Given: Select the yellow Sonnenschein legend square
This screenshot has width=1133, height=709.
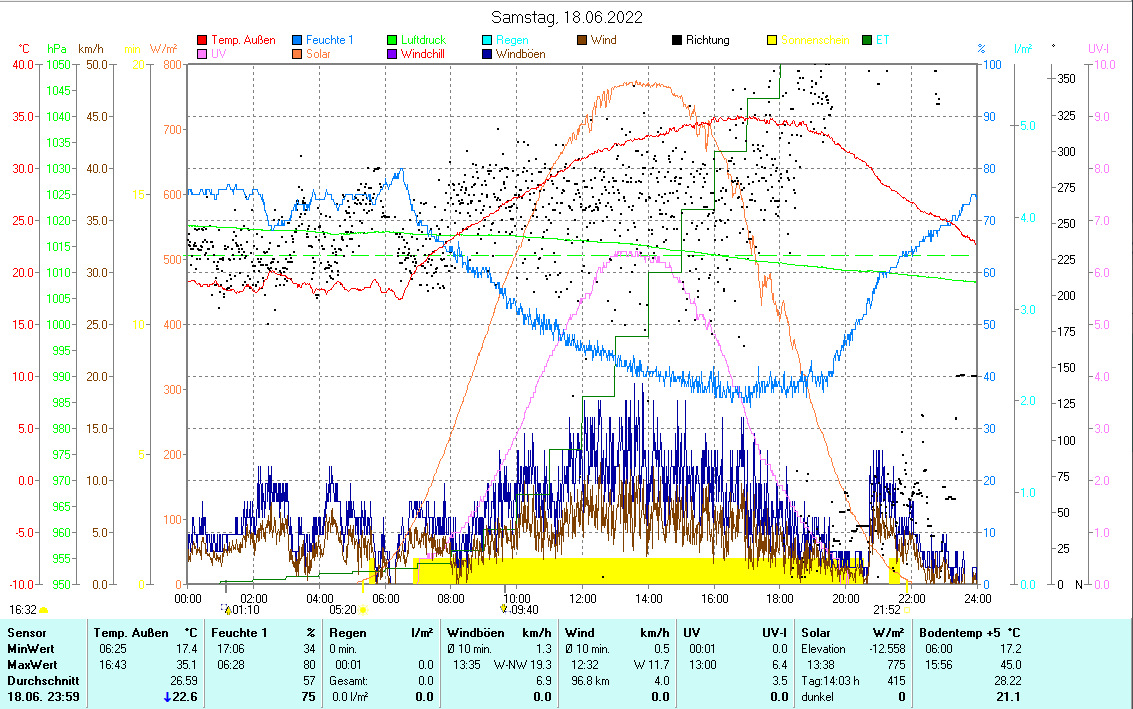Looking at the screenshot, I should click(x=772, y=41).
